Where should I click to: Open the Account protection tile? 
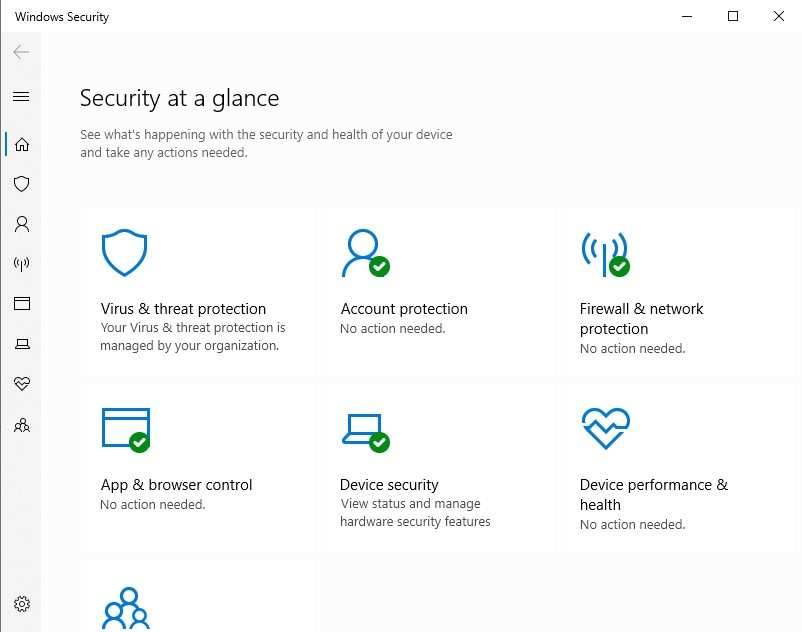435,291
